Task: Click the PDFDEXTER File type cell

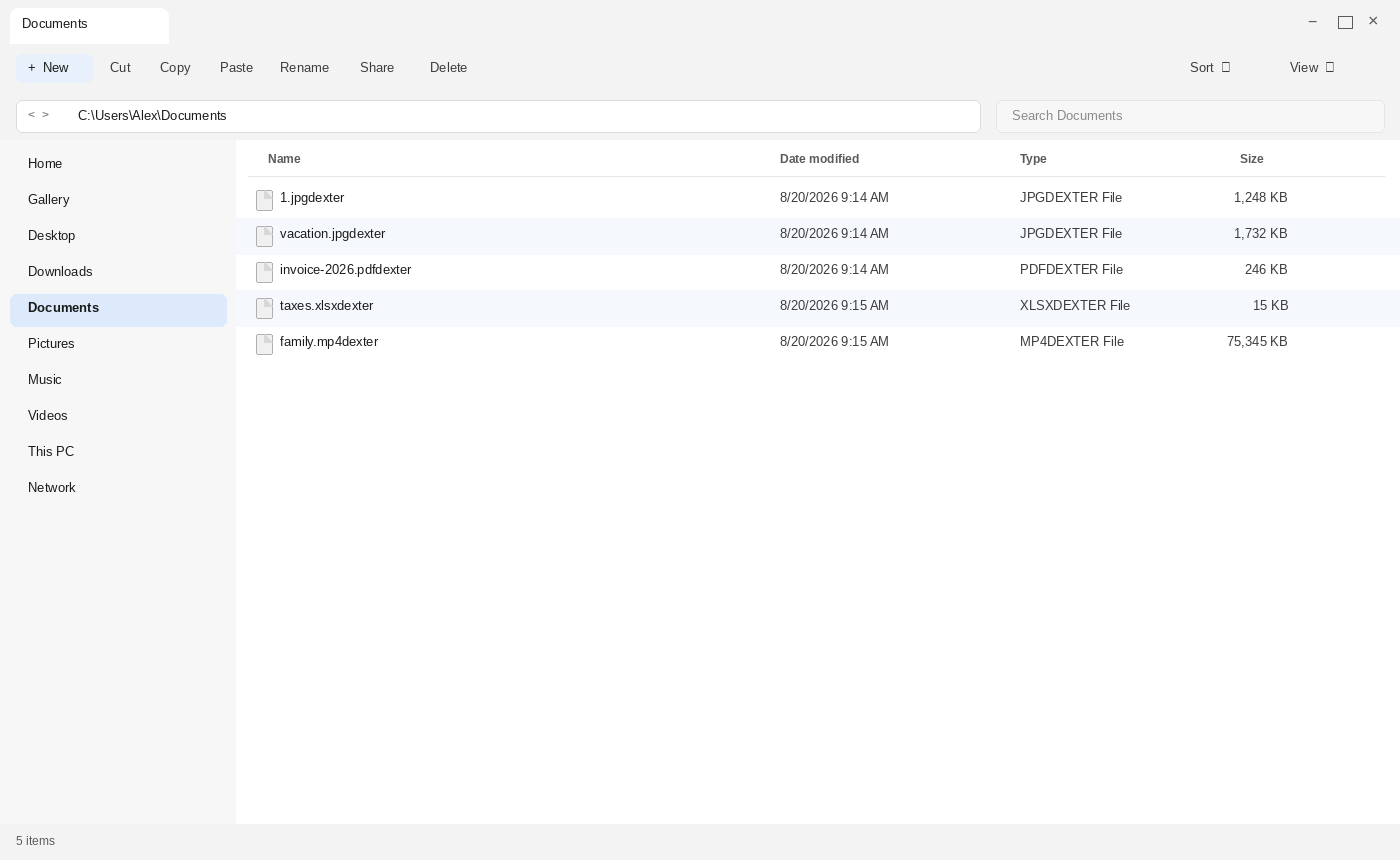Action: pyautogui.click(x=1071, y=270)
